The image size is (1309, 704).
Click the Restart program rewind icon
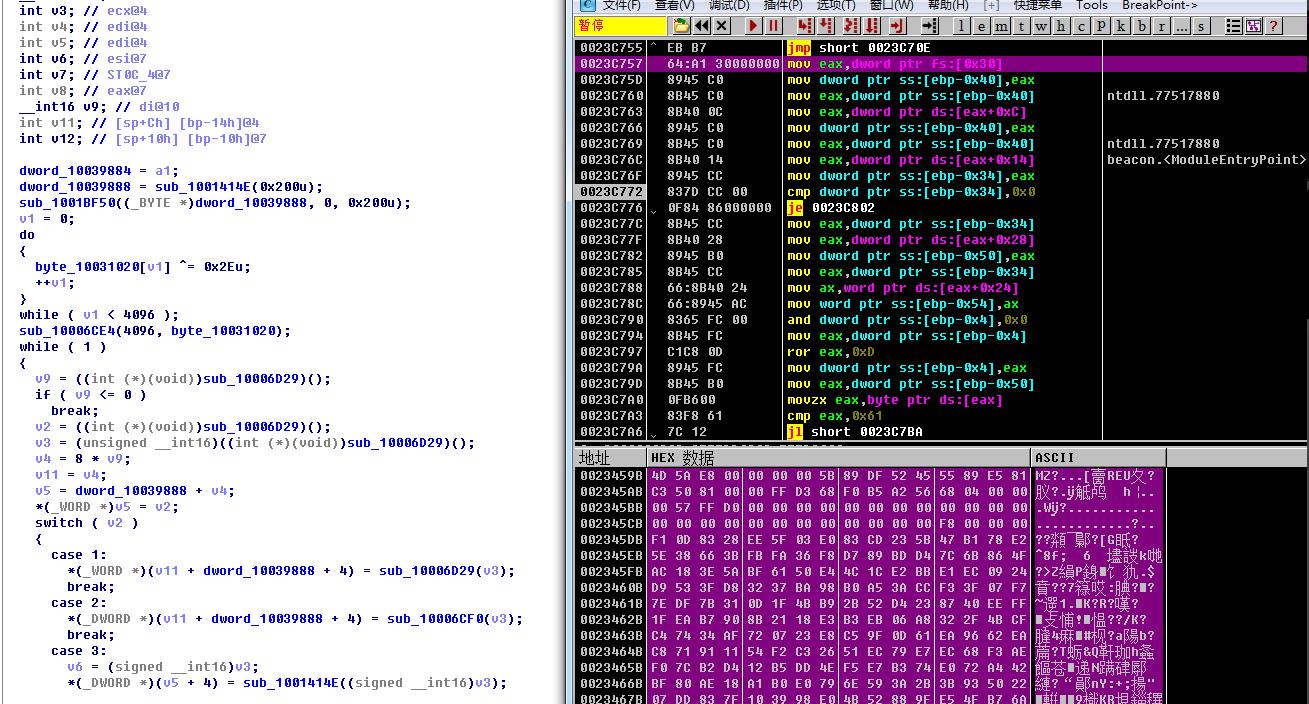tap(702, 26)
